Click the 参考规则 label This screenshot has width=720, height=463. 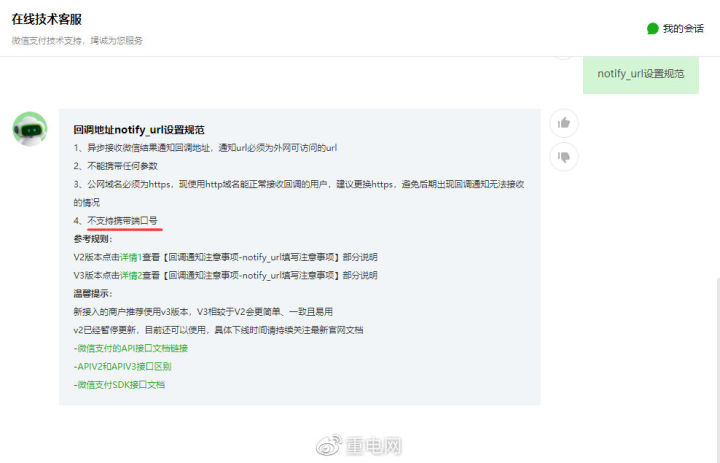tap(93, 239)
